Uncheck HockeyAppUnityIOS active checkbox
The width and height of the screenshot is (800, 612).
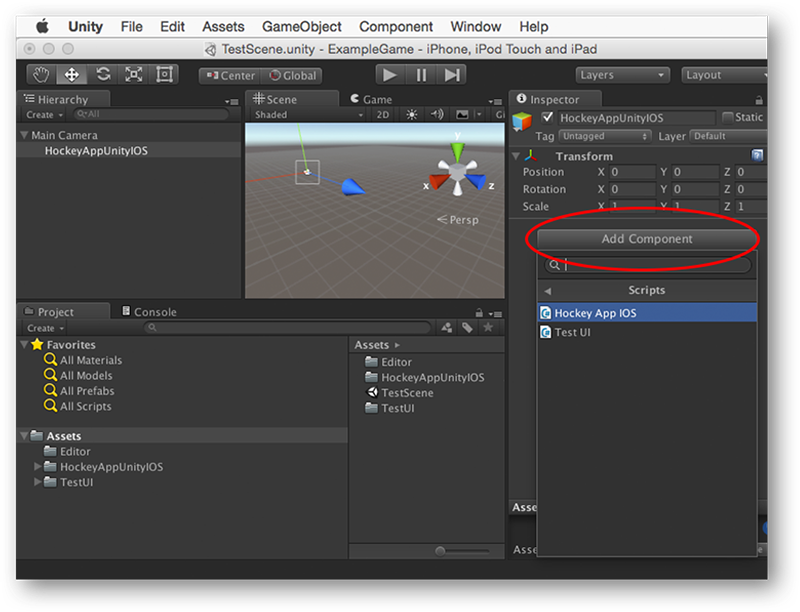(547, 117)
